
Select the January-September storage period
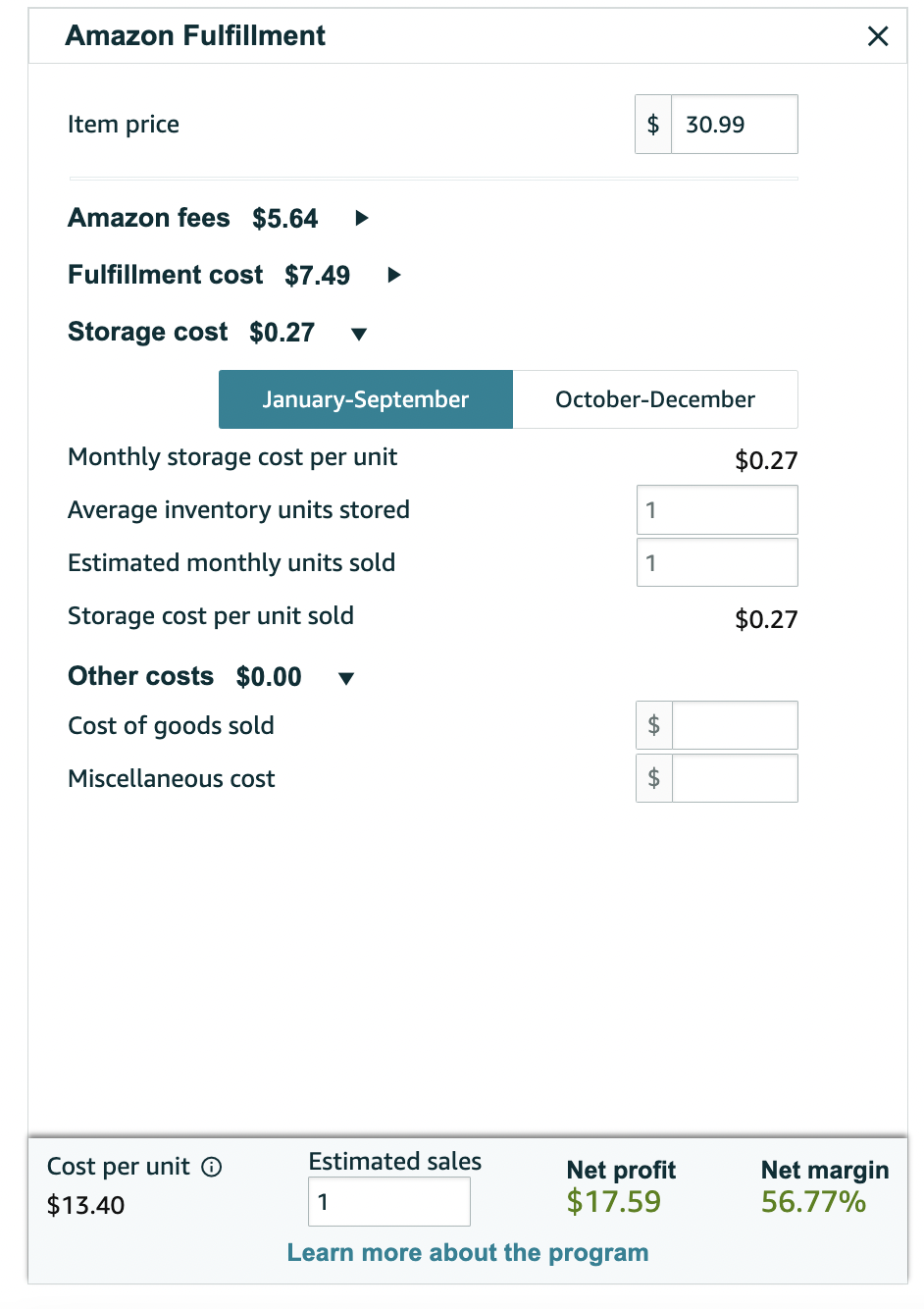(x=366, y=399)
